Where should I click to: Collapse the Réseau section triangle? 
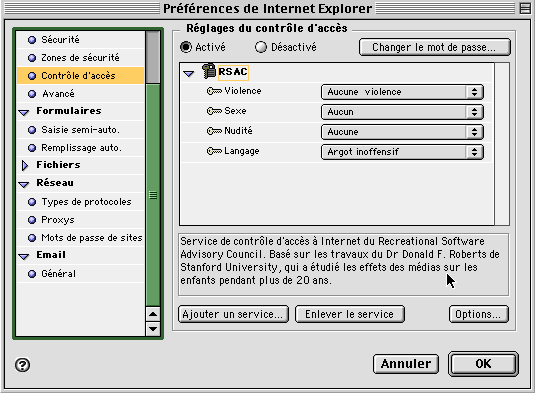click(x=24, y=185)
